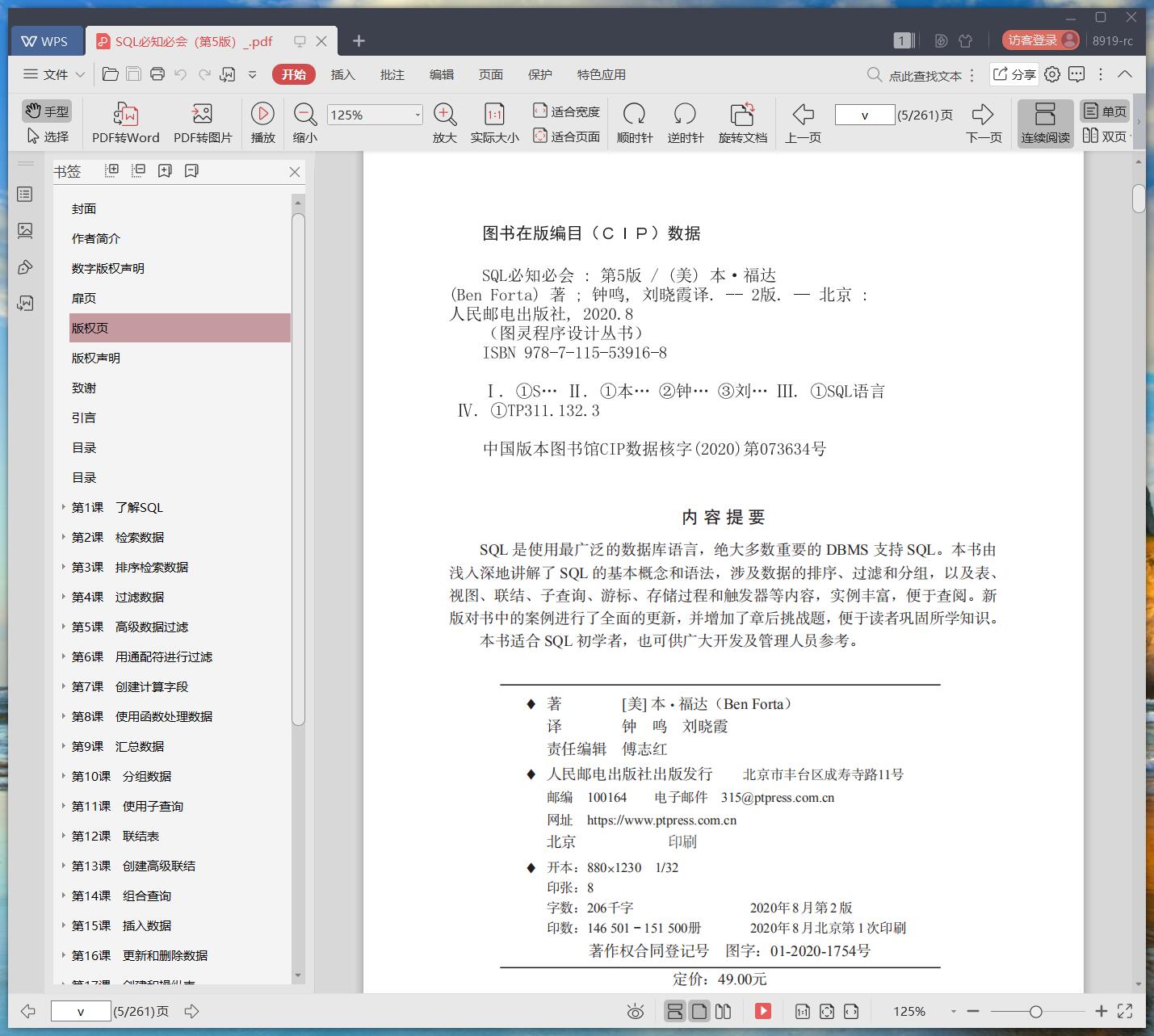Viewport: 1154px width, 1036px height.
Task: Switch to 单页 single page view
Action: point(1106,111)
